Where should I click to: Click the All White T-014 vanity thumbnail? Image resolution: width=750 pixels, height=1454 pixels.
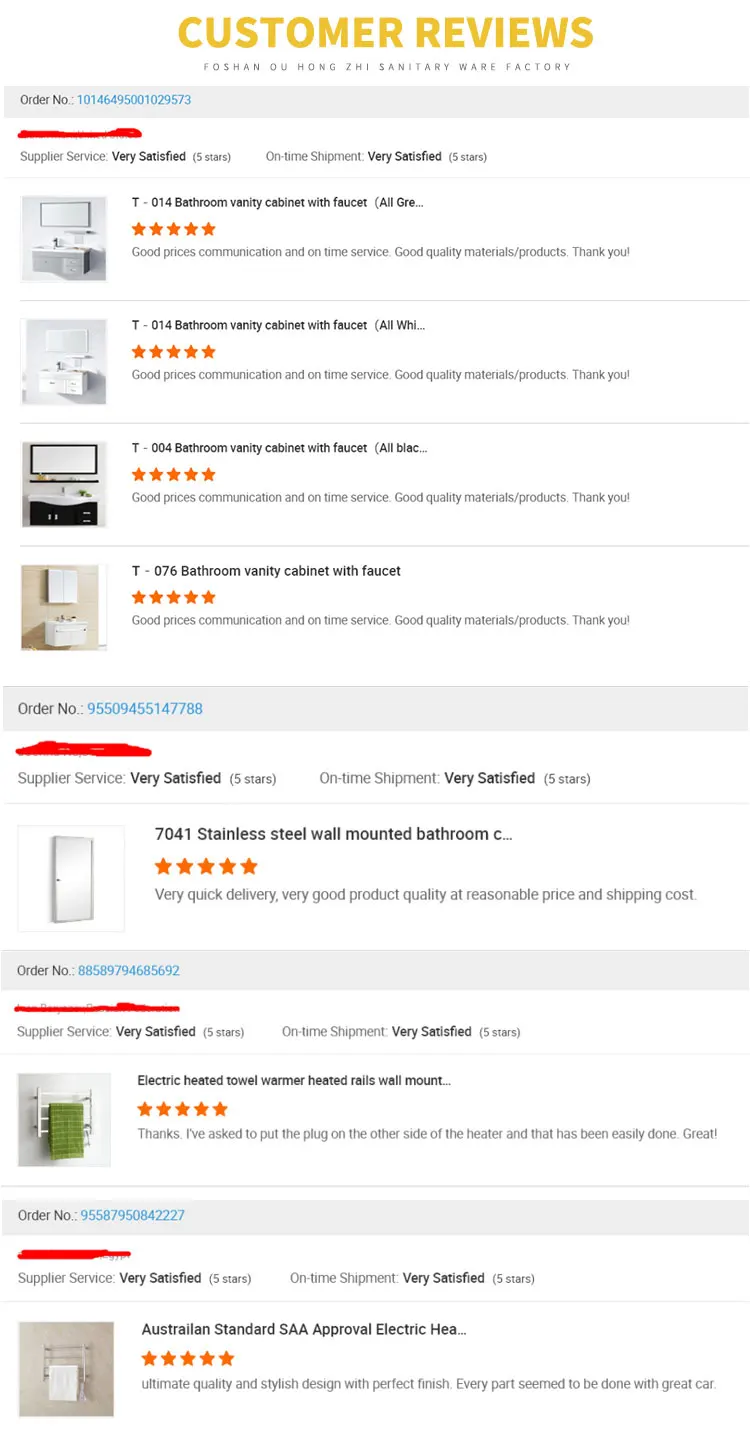click(x=64, y=361)
